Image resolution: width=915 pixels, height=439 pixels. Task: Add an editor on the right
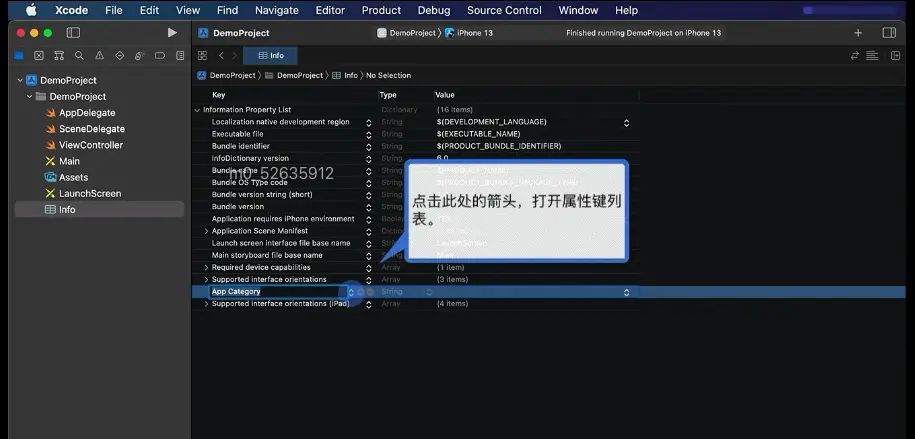pos(896,55)
